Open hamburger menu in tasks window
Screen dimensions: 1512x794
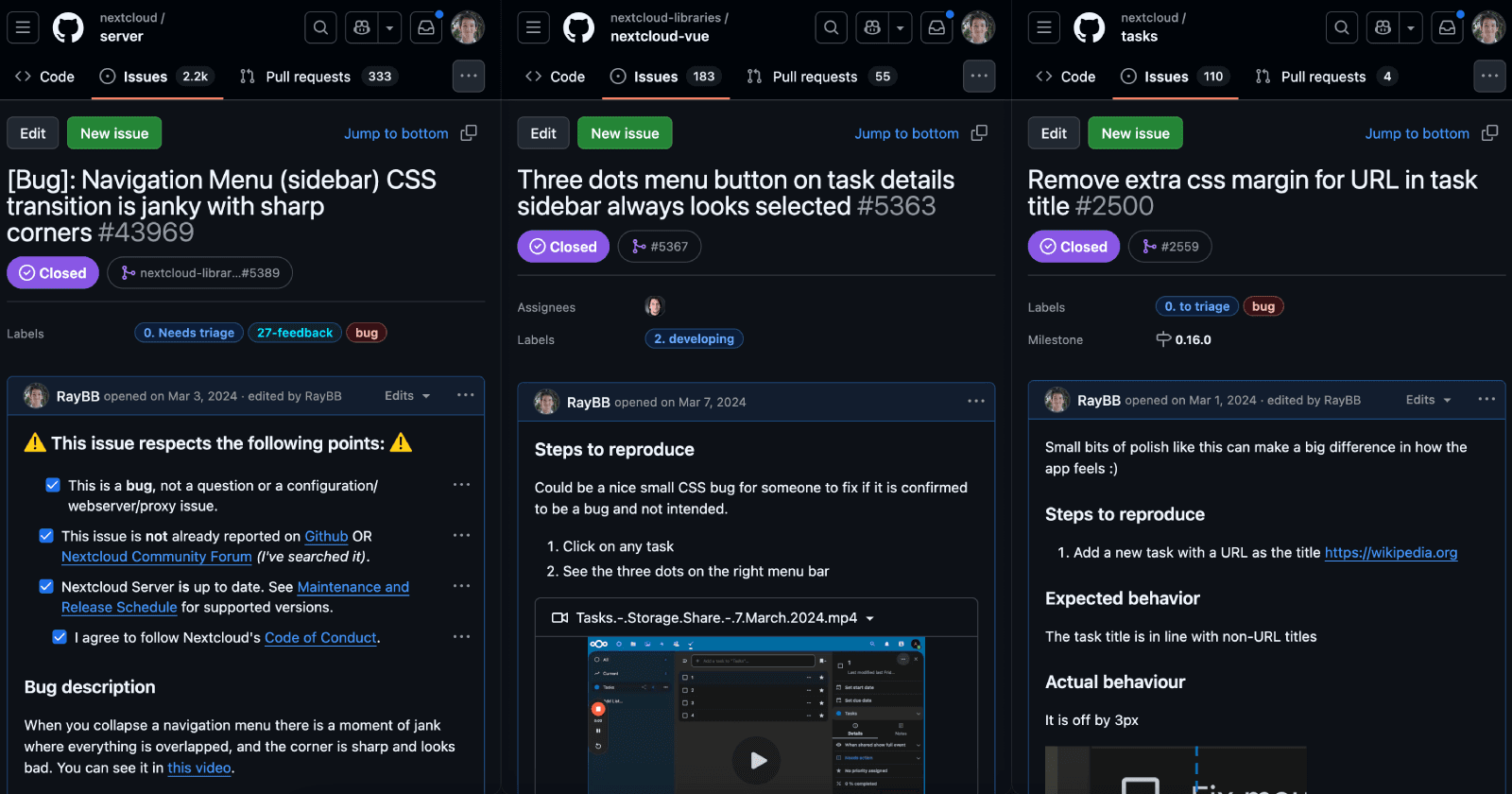(x=1043, y=27)
